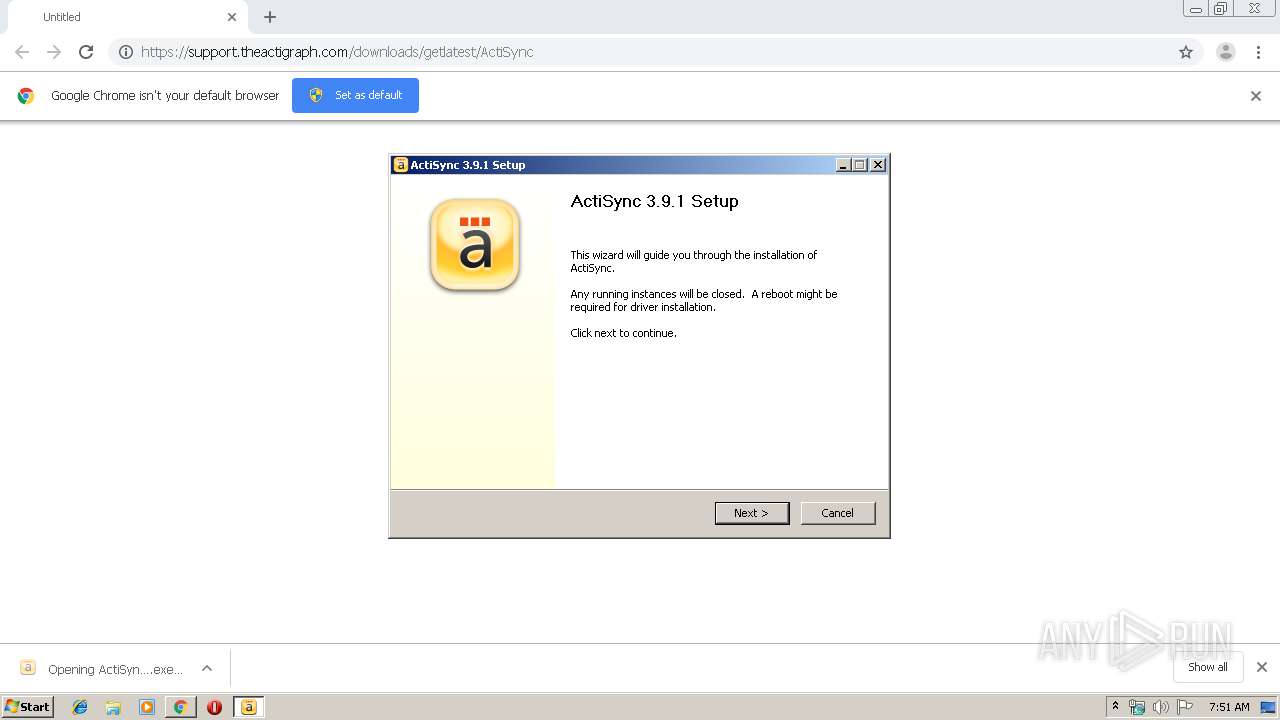
Task: Go forward to next page
Action: coord(54,52)
